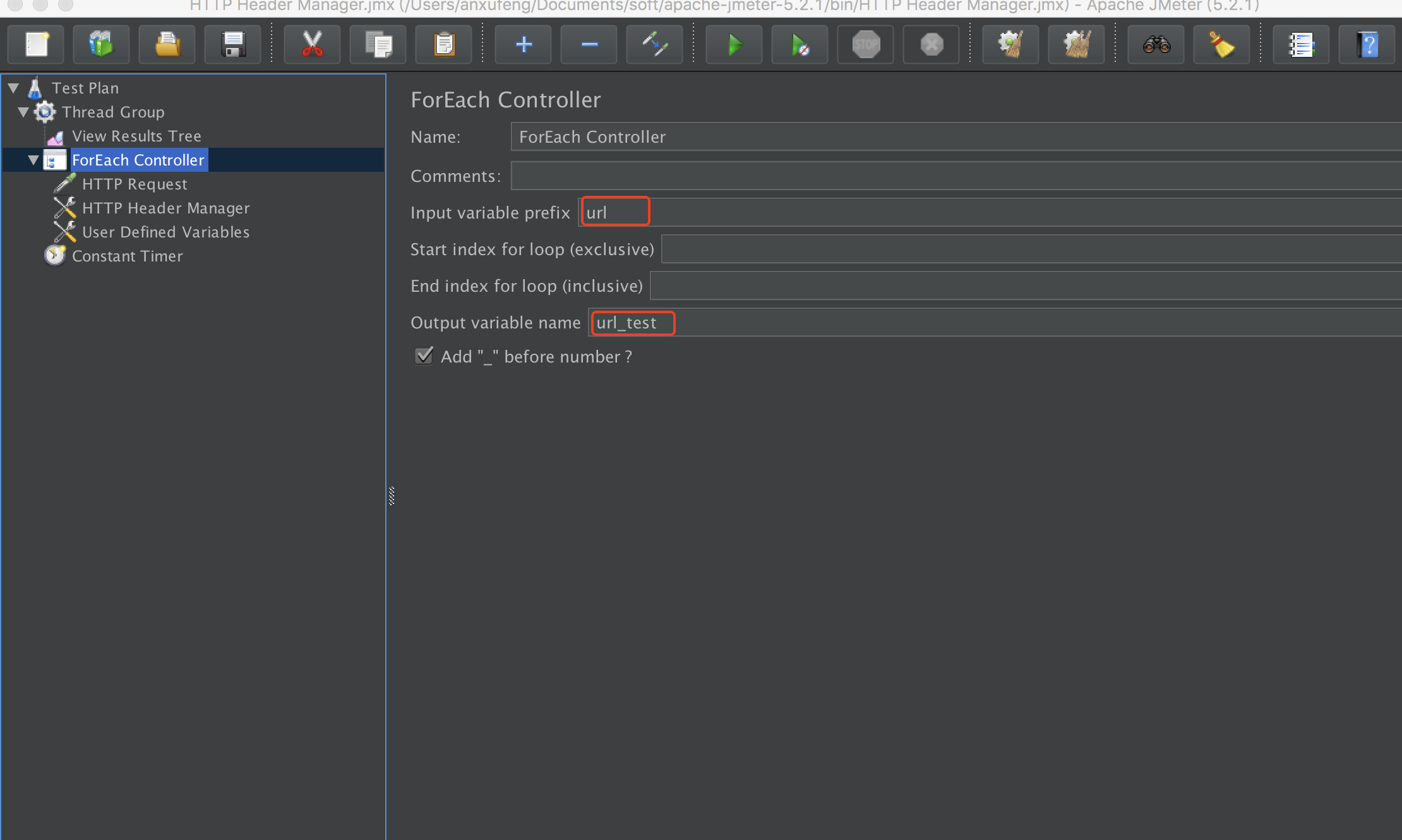Select View Results Tree element
Viewport: 1402px width, 840px height.
[136, 136]
